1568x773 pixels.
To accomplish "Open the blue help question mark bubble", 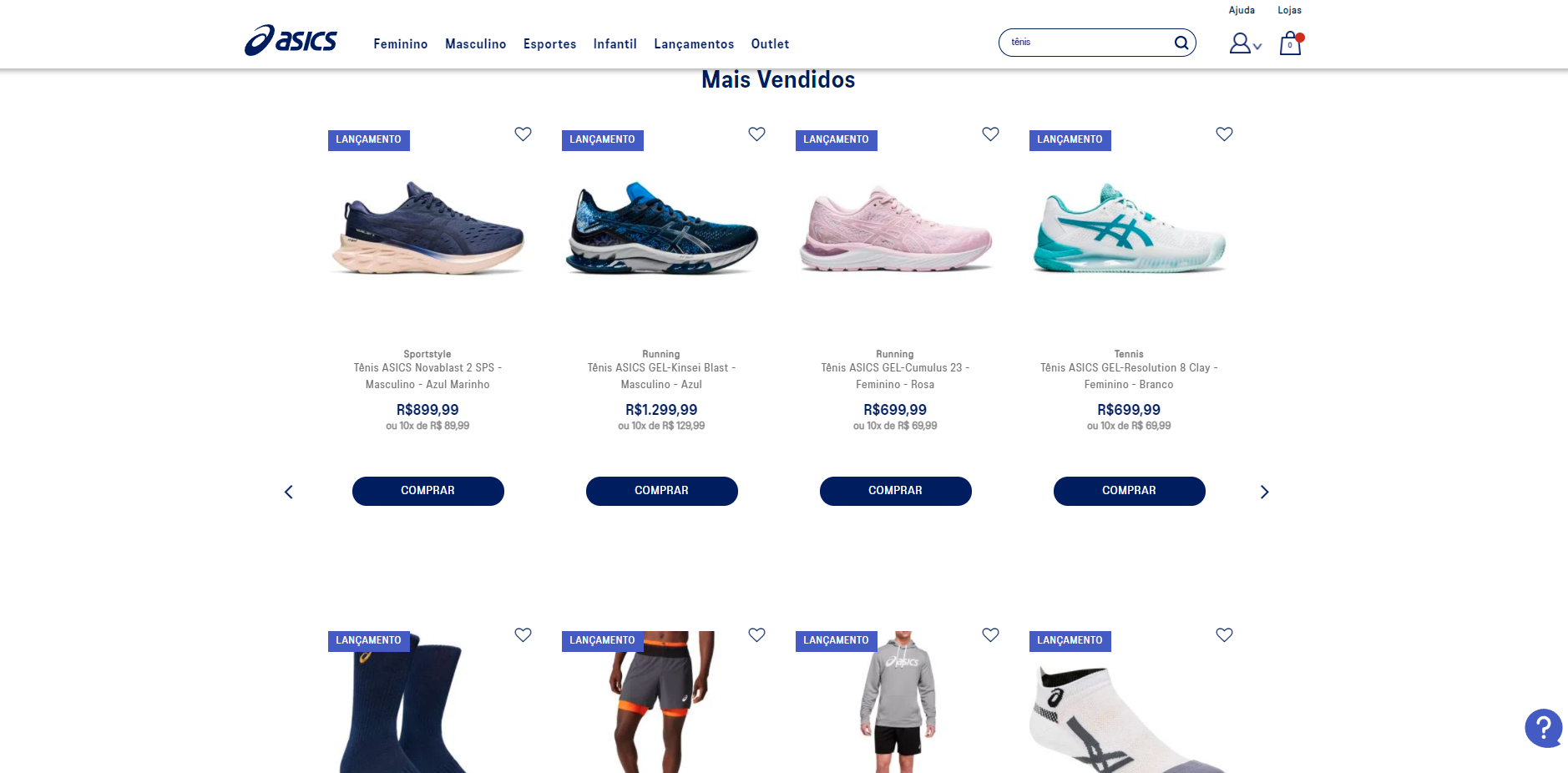I will 1544,728.
